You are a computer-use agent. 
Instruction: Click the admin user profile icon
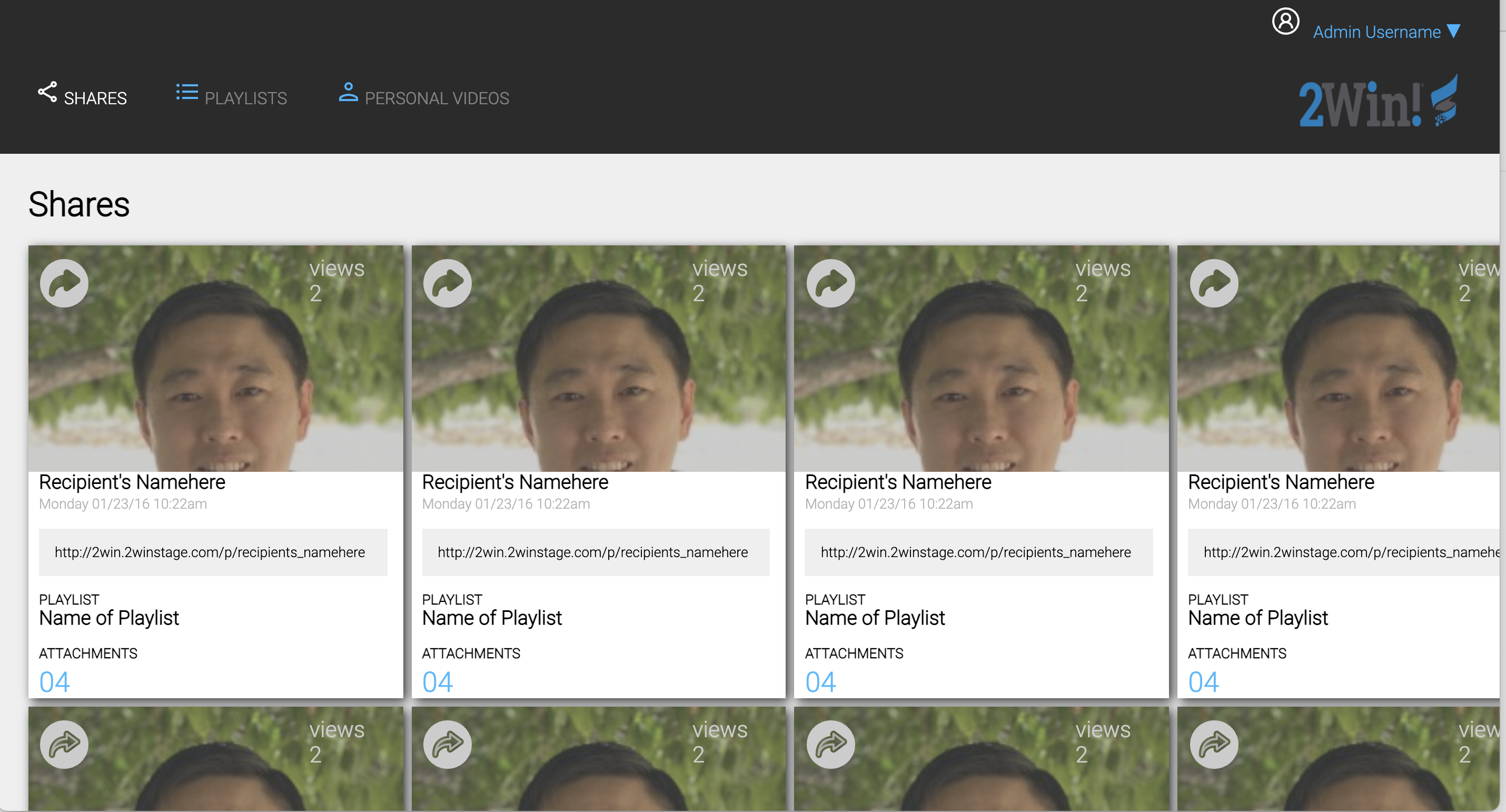coord(1285,22)
